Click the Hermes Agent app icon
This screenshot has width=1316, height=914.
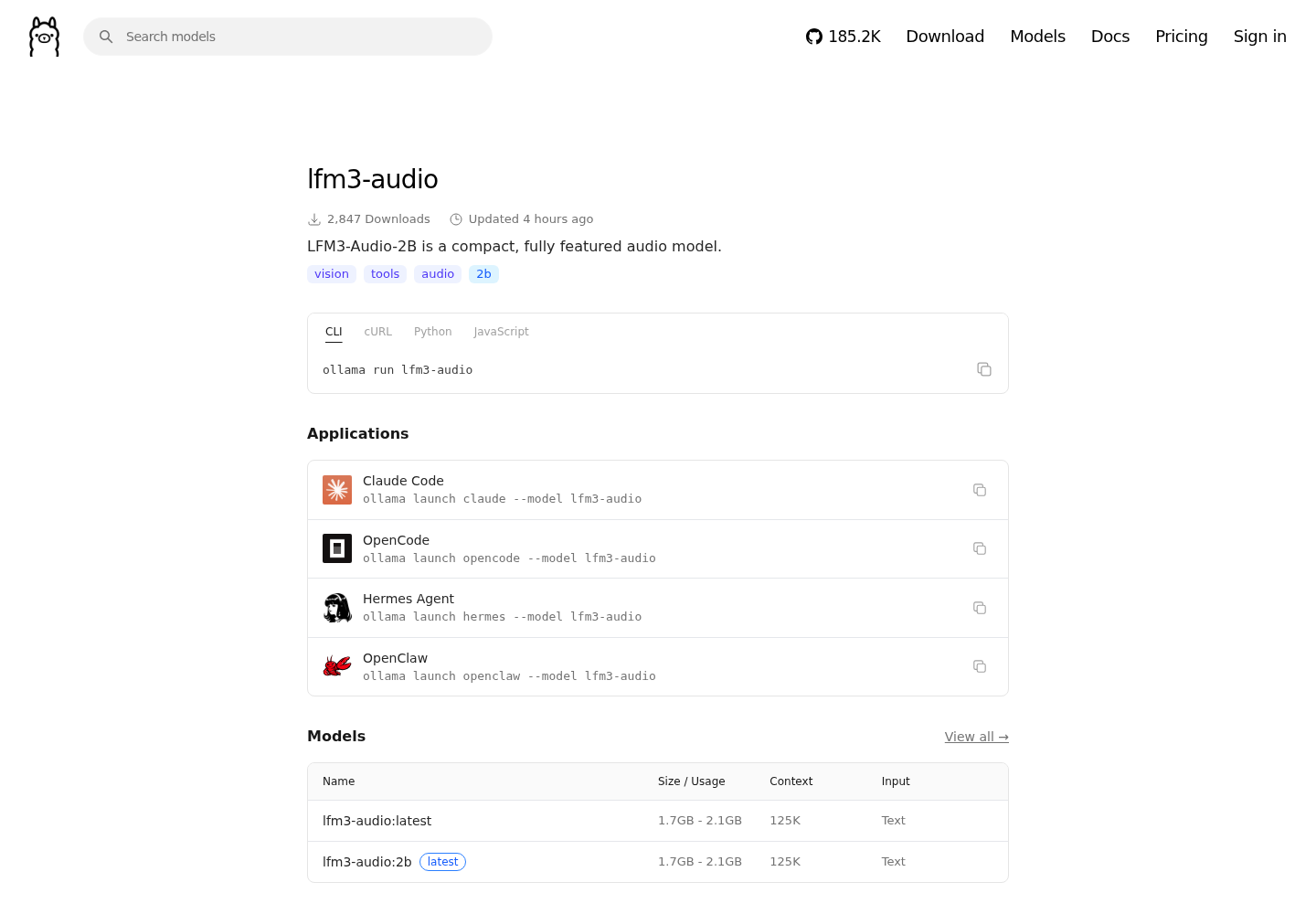click(x=337, y=608)
